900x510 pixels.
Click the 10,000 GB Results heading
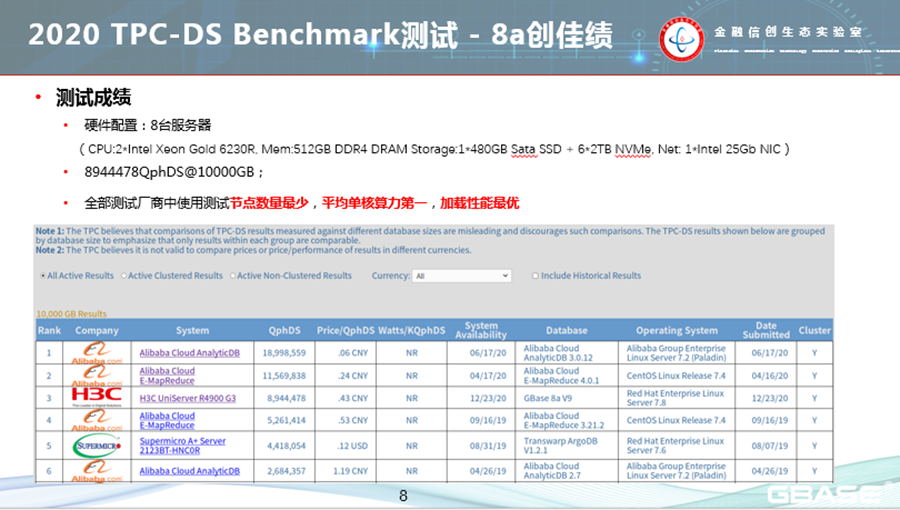71,314
